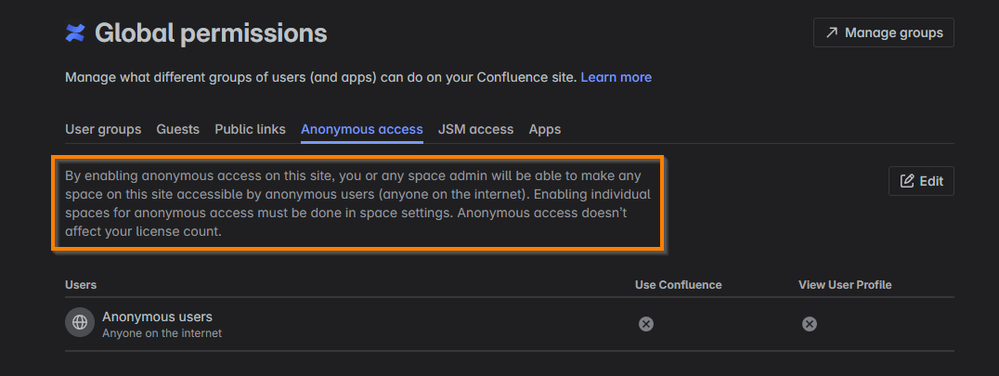
Task: Go to the JSM access tab
Action: 475,129
